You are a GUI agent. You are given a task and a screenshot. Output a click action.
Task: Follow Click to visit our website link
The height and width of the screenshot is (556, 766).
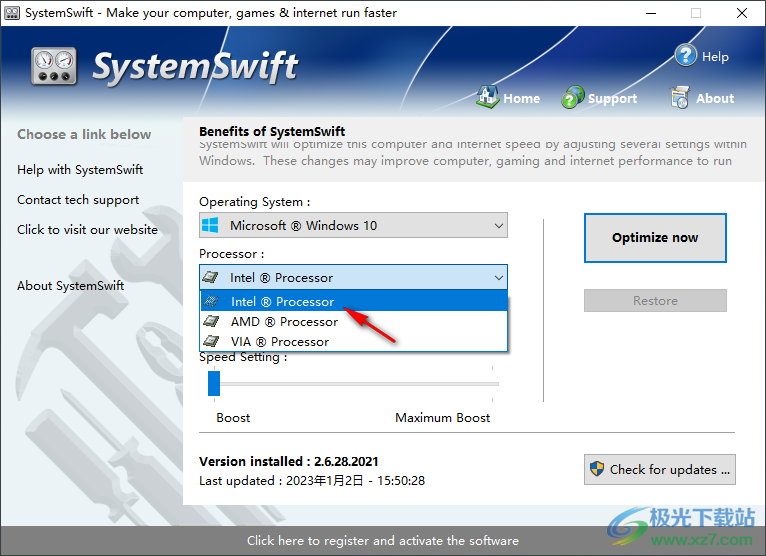click(87, 230)
